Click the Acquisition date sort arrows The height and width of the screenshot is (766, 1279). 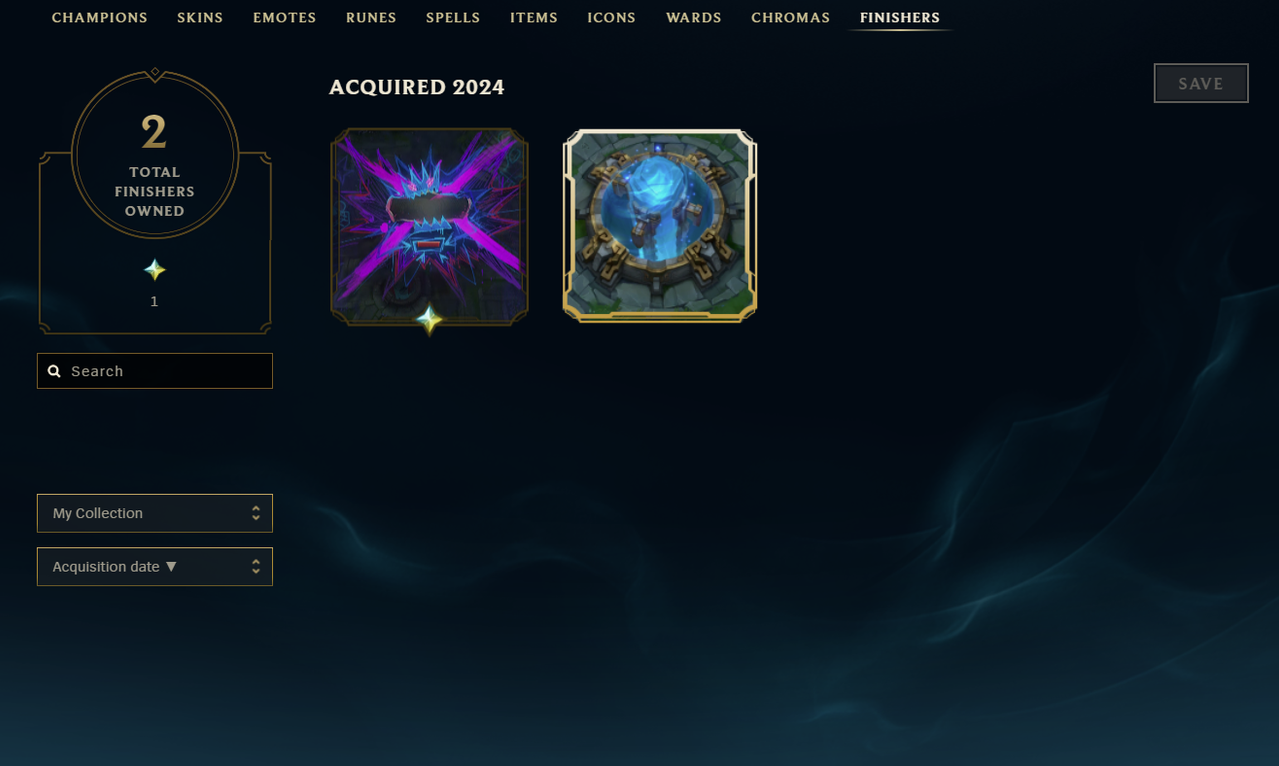(256, 567)
